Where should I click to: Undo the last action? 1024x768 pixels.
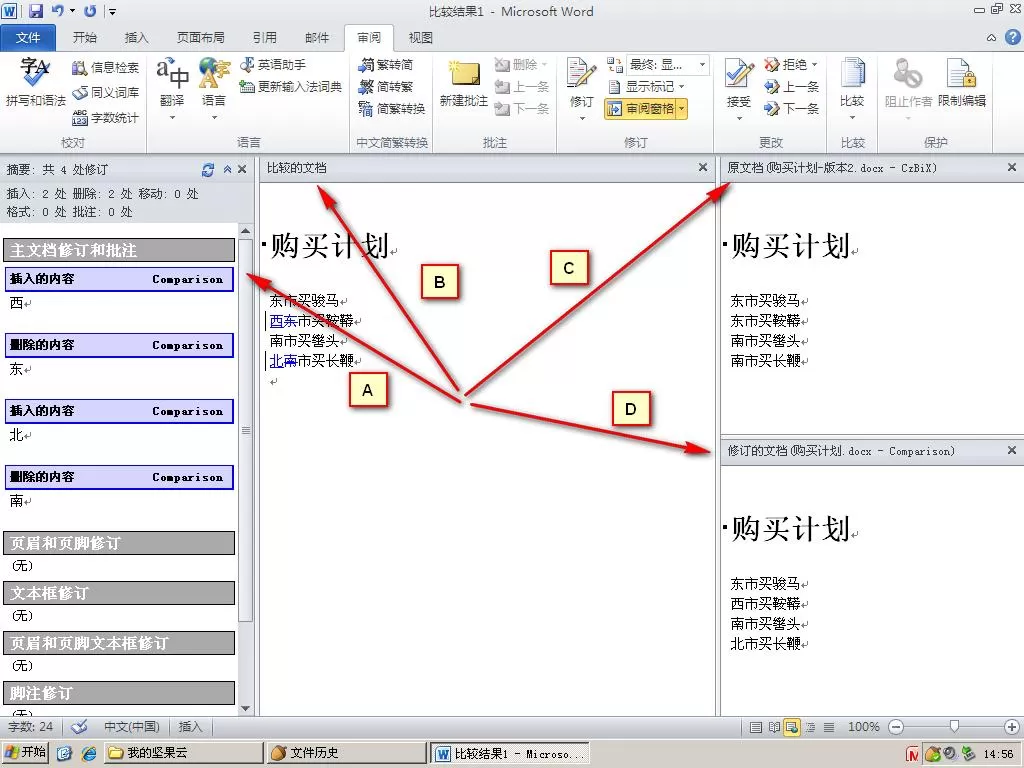coord(57,10)
